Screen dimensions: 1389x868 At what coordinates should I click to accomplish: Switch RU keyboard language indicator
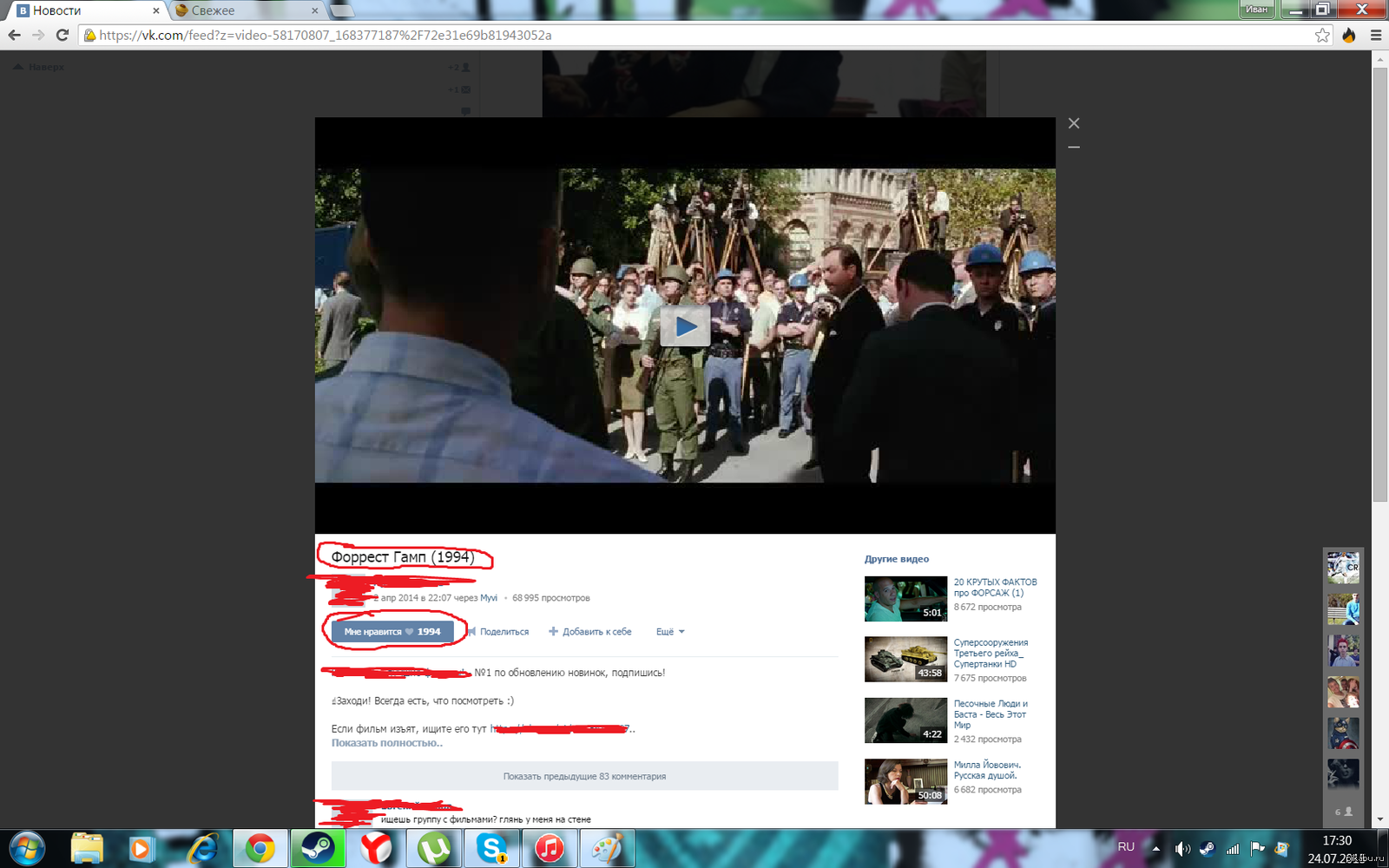[x=1126, y=846]
